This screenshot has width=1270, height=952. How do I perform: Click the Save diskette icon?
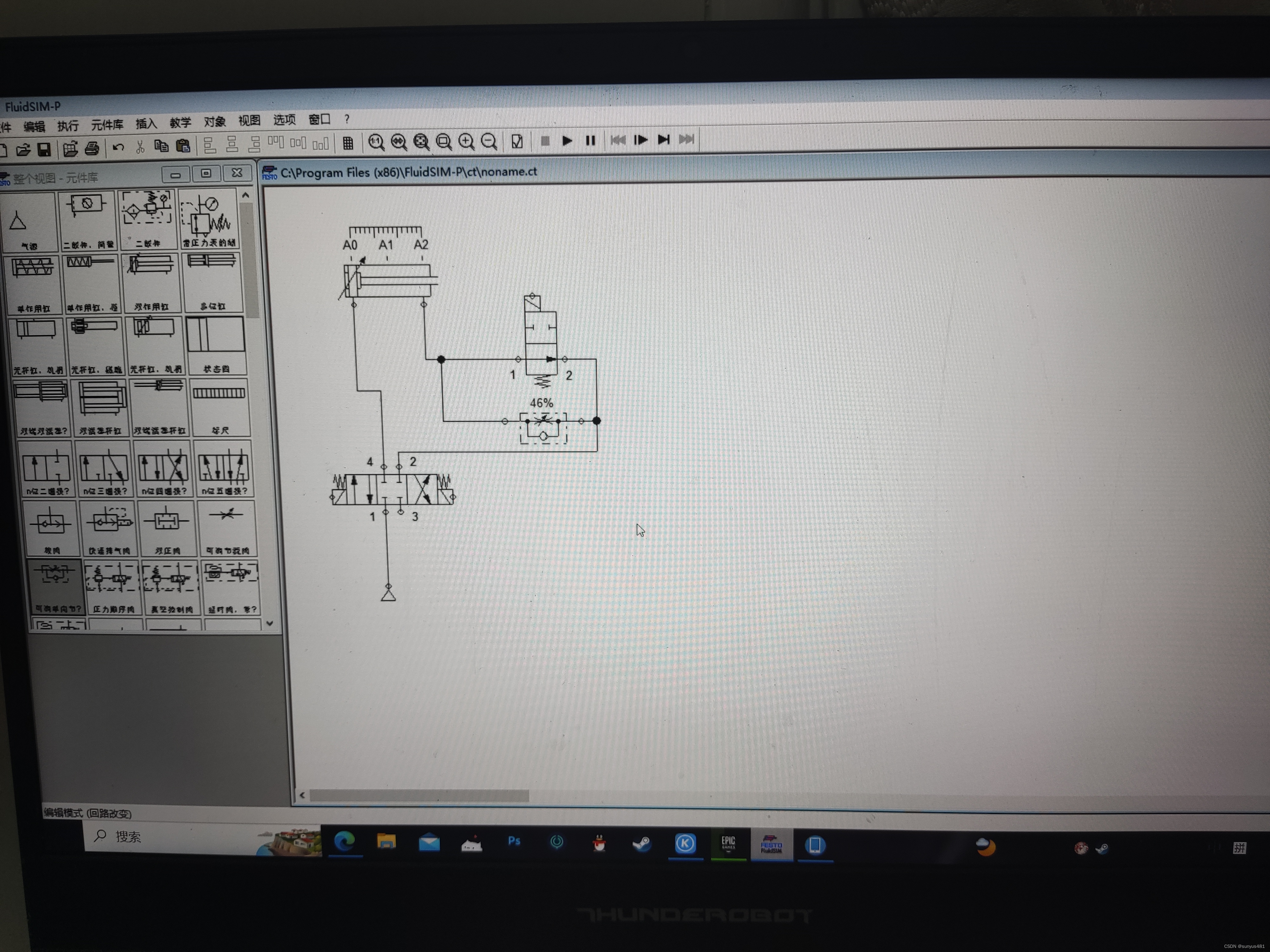pyautogui.click(x=44, y=150)
